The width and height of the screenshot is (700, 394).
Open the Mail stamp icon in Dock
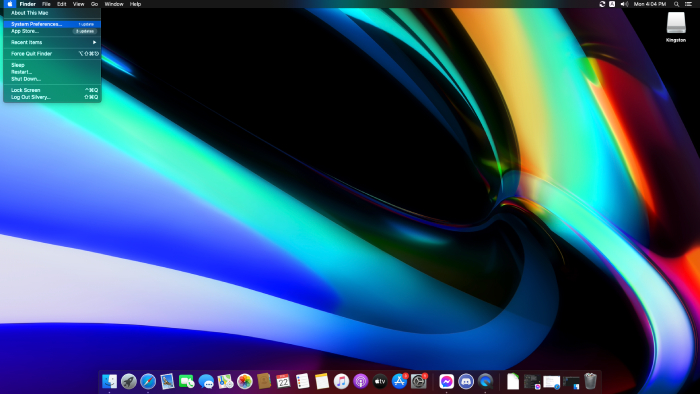point(167,382)
